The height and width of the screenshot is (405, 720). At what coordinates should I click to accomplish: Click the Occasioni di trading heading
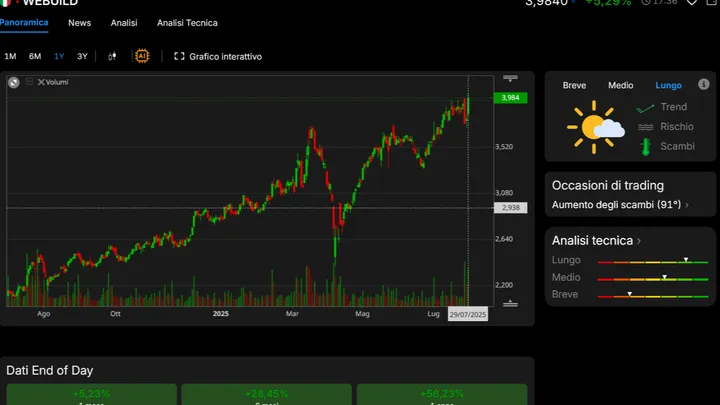(608, 186)
